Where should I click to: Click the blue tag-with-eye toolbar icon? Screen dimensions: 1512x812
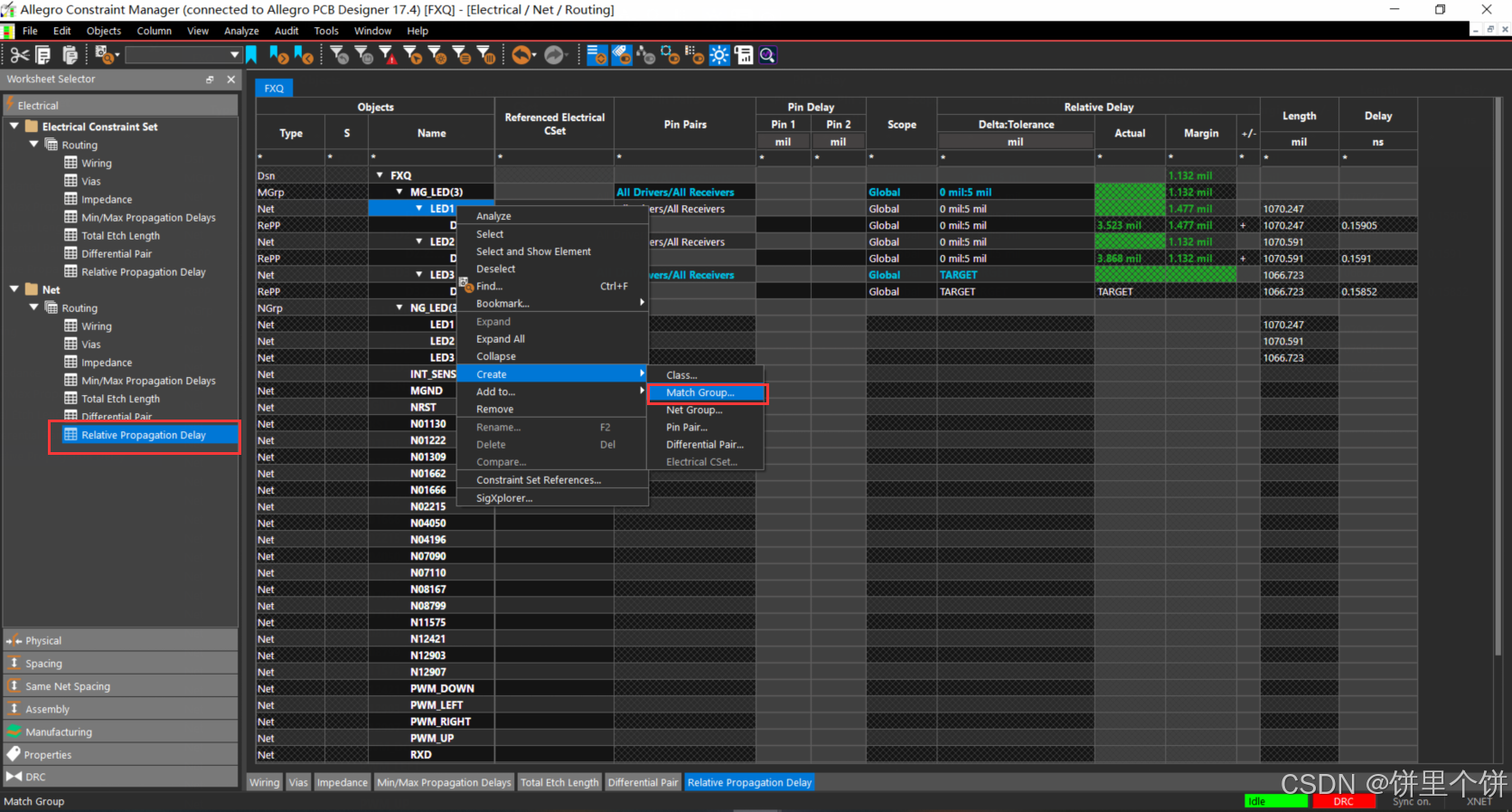coord(622,55)
